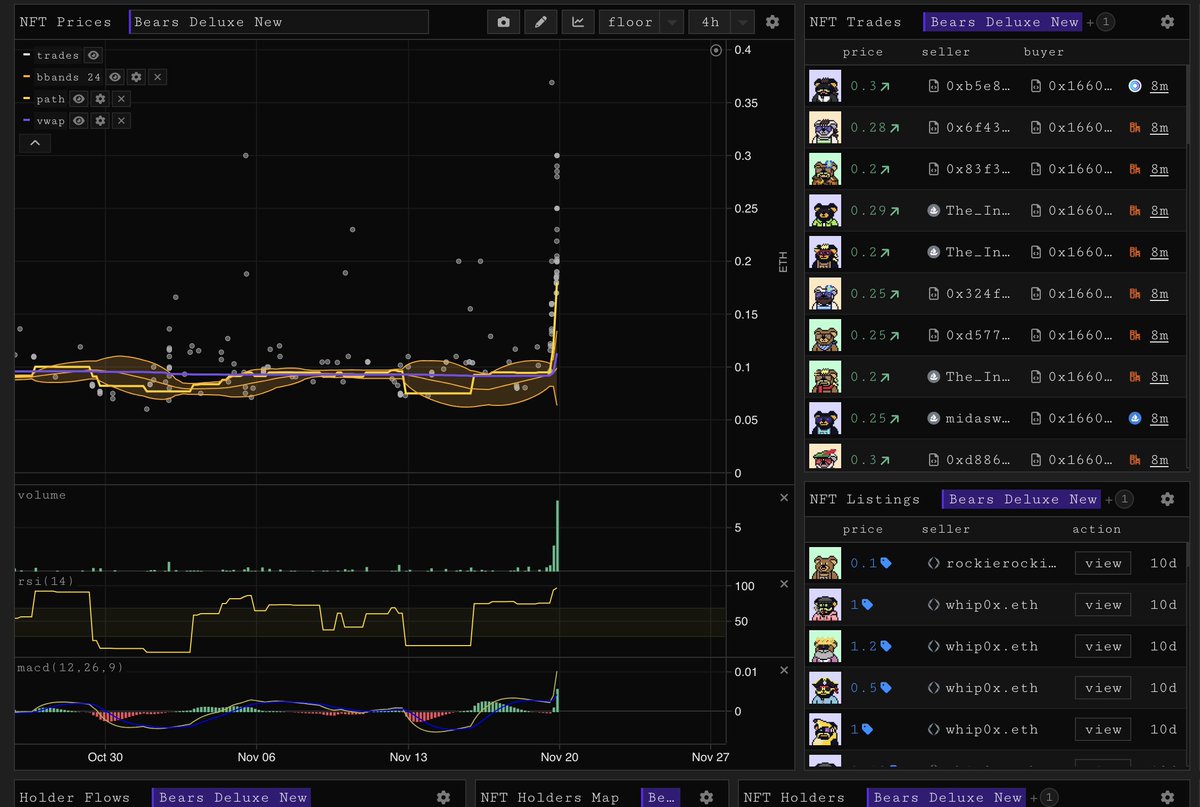Click view for rockierocki's 0.1 listing
Viewport: 1200px width, 807px height.
click(1102, 563)
